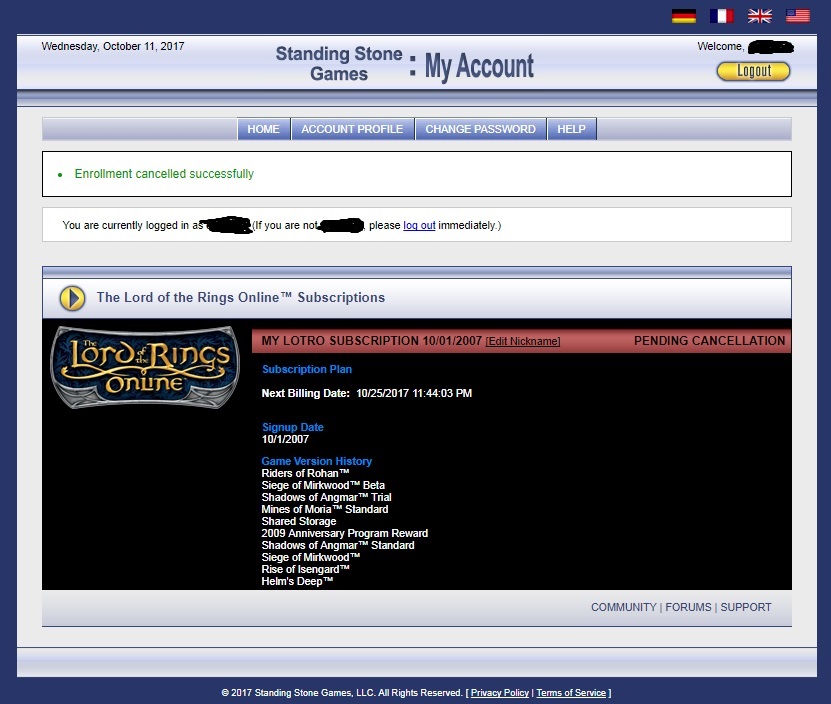The image size is (831, 704).
Task: Switch language with the German flag
Action: click(684, 16)
